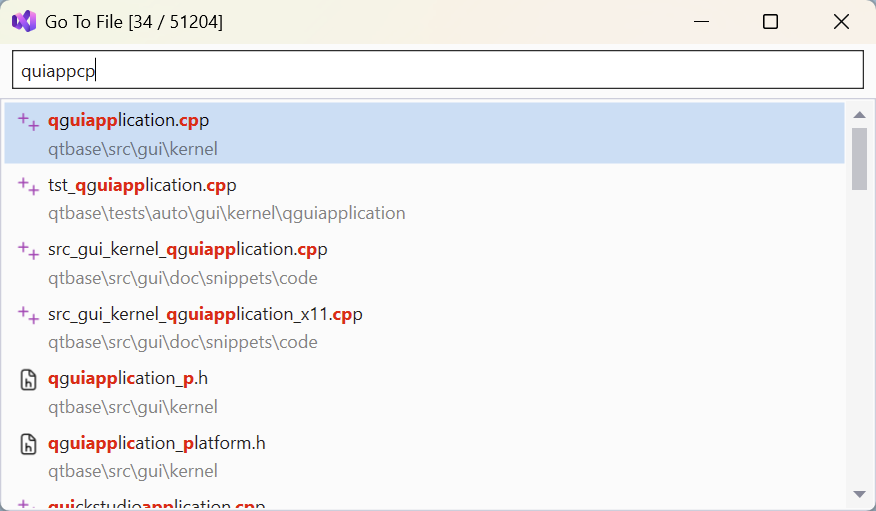876x511 pixels.
Task: Click the C++ icon beside src_gui_kernel_qguiapplication.cpp
Action: click(x=29, y=249)
